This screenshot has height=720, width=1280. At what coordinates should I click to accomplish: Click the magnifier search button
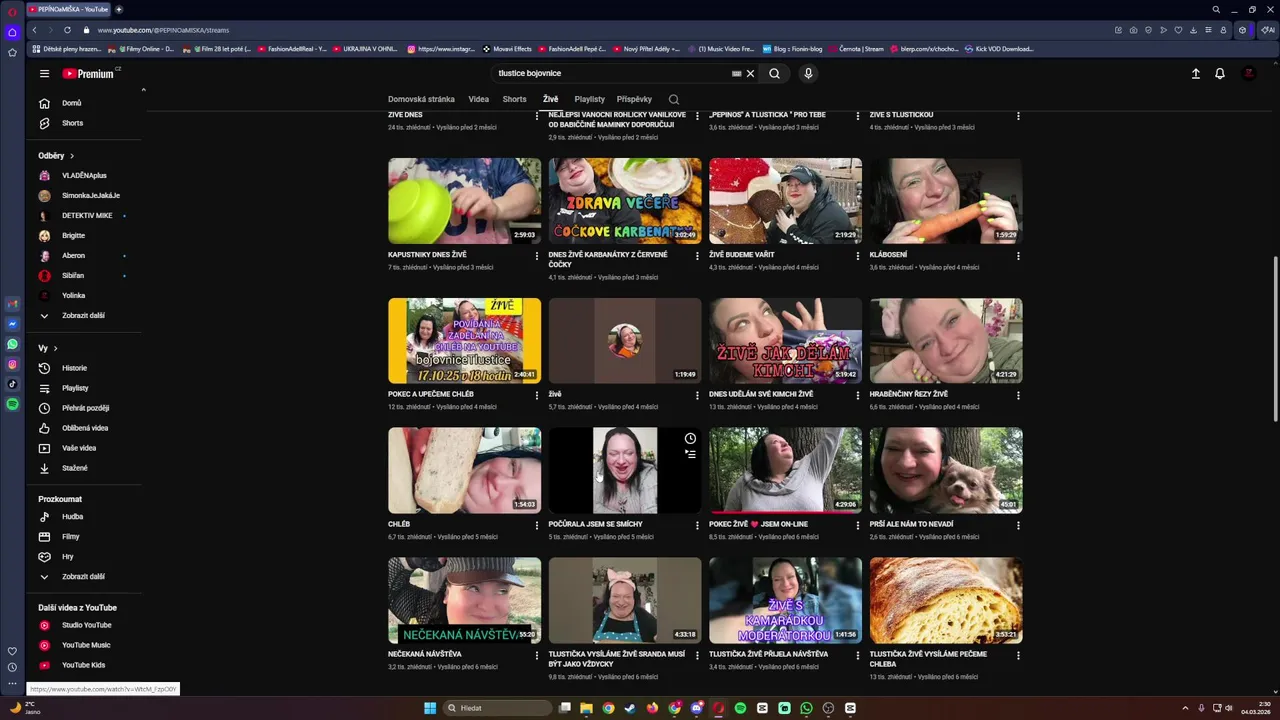tap(774, 73)
